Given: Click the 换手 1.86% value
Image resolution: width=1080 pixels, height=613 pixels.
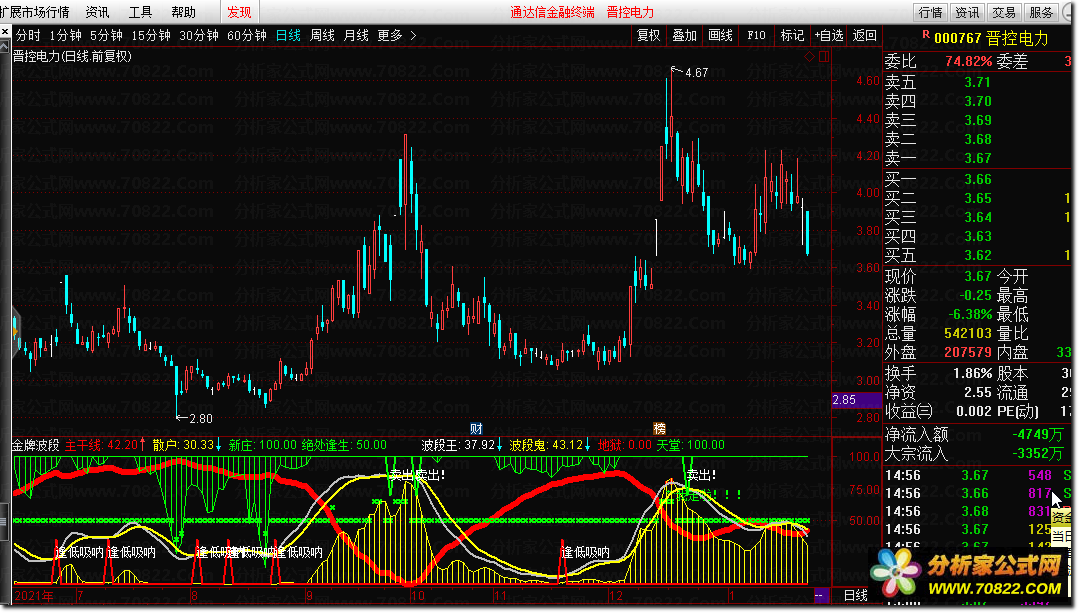Looking at the screenshot, I should 973,373.
